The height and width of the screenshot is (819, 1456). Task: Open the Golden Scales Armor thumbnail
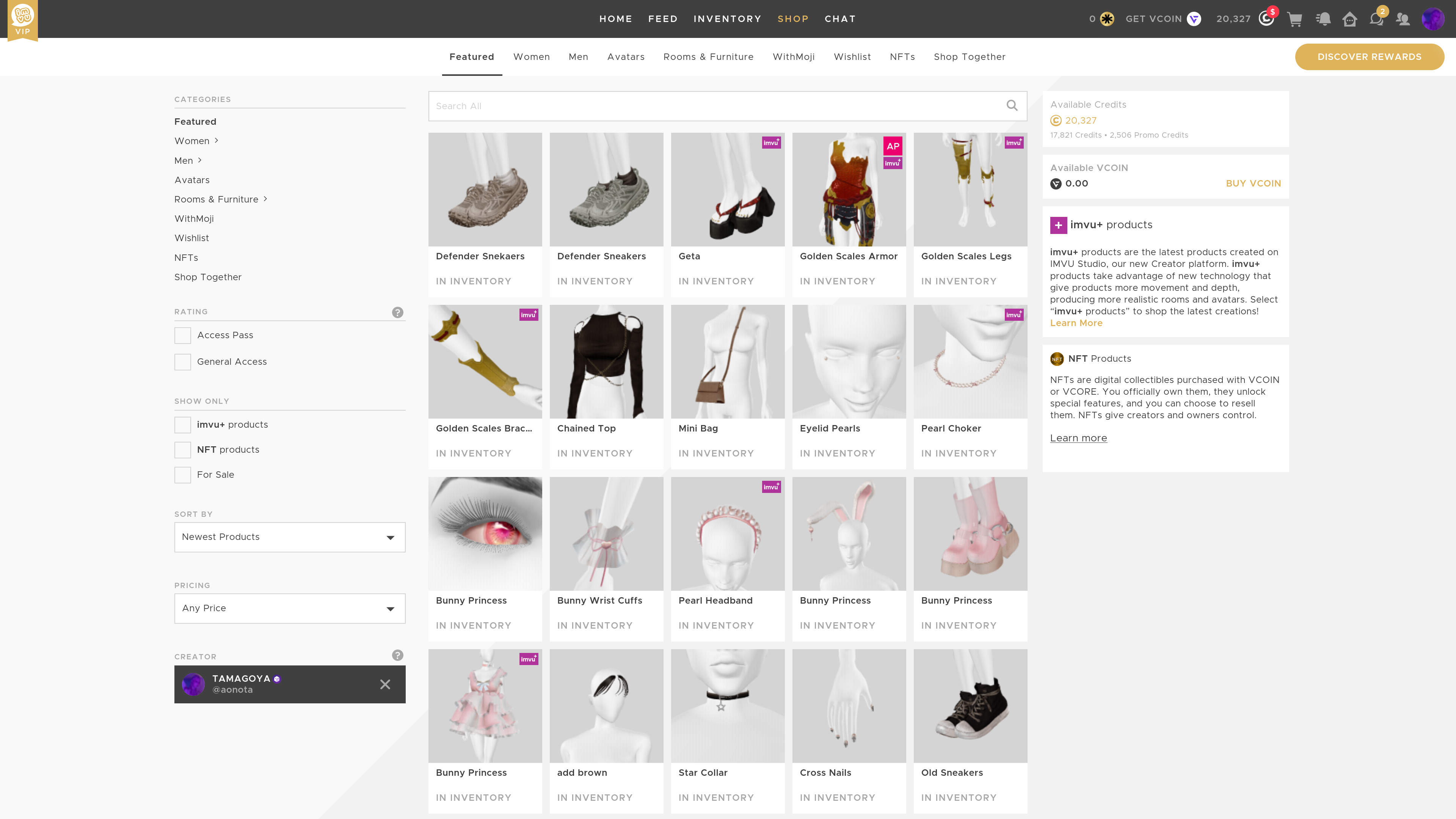coord(849,190)
